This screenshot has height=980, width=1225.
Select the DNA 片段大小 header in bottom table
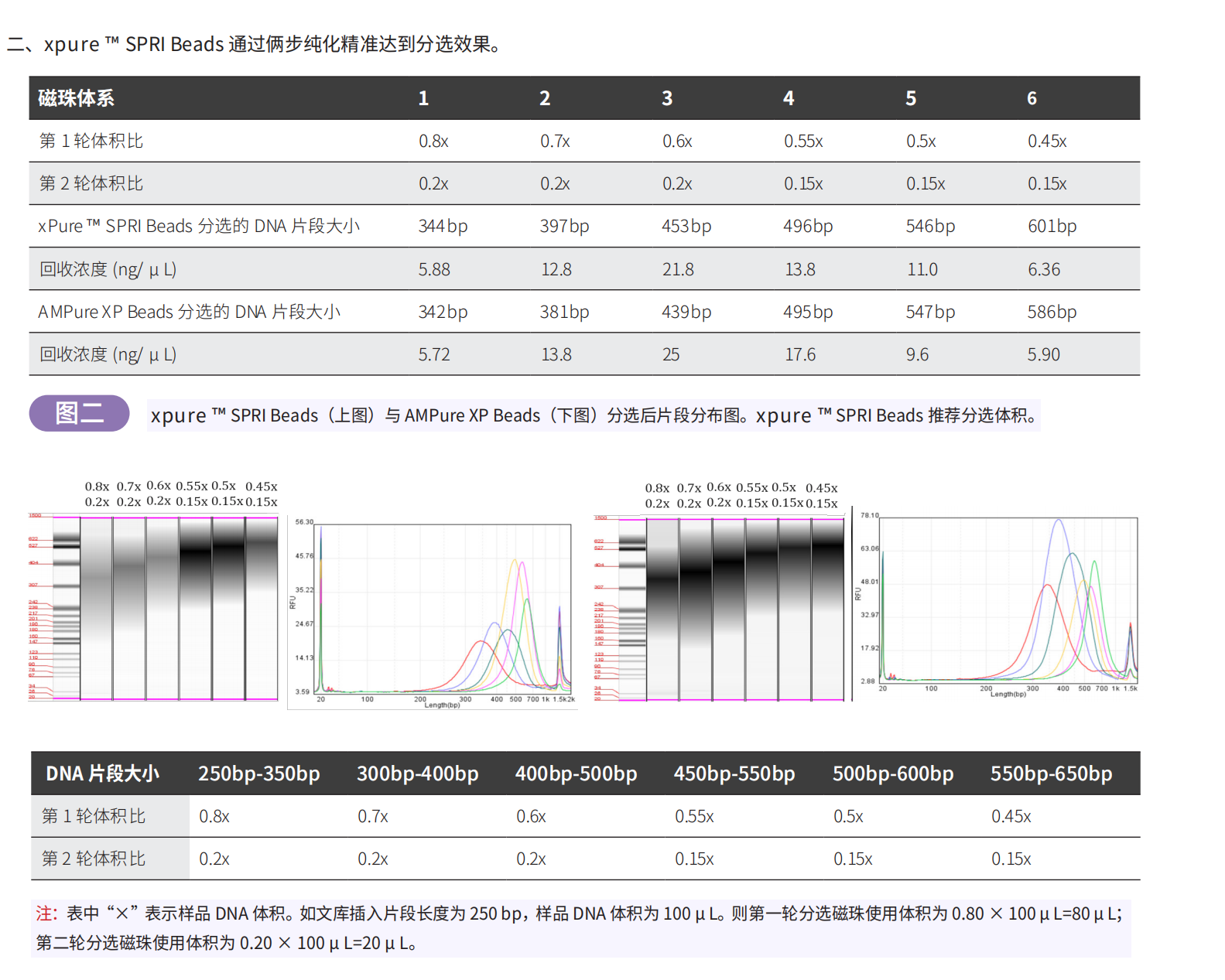[x=103, y=773]
